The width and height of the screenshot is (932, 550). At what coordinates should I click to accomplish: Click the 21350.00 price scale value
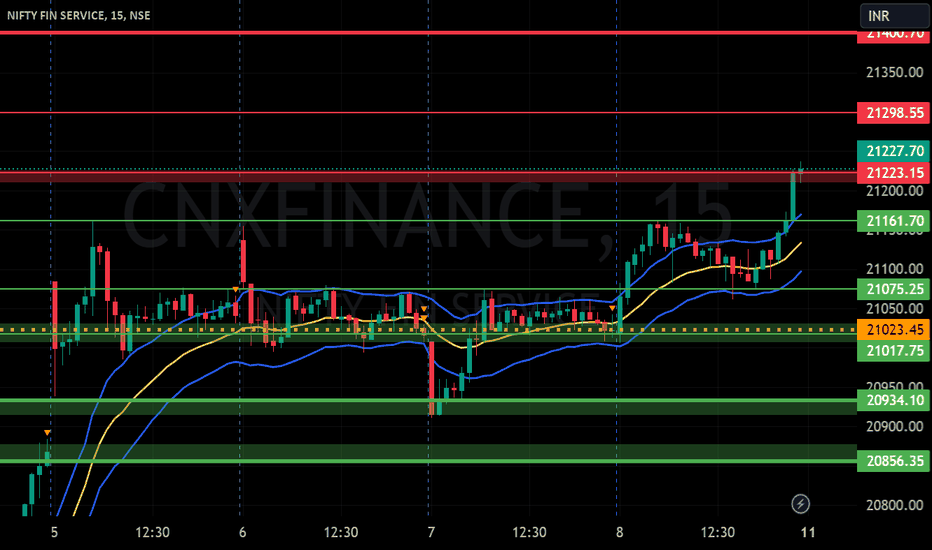(895, 73)
